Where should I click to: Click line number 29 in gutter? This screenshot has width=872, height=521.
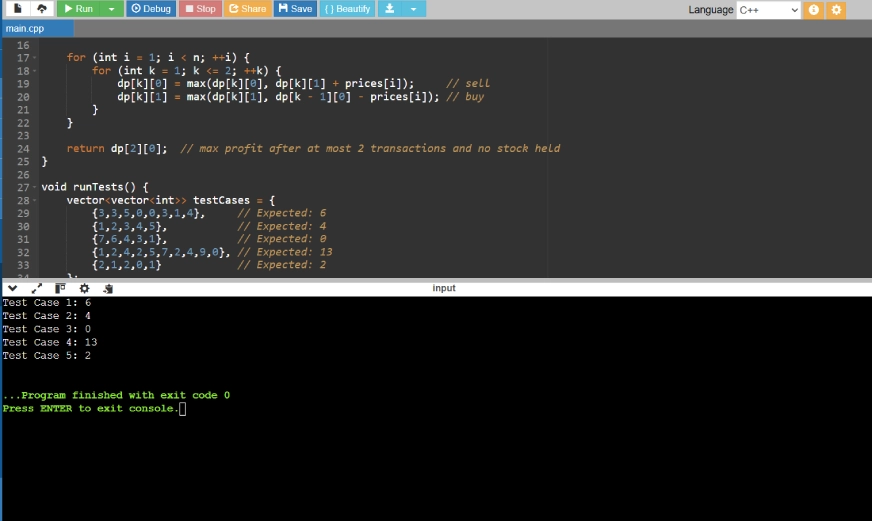pos(23,214)
